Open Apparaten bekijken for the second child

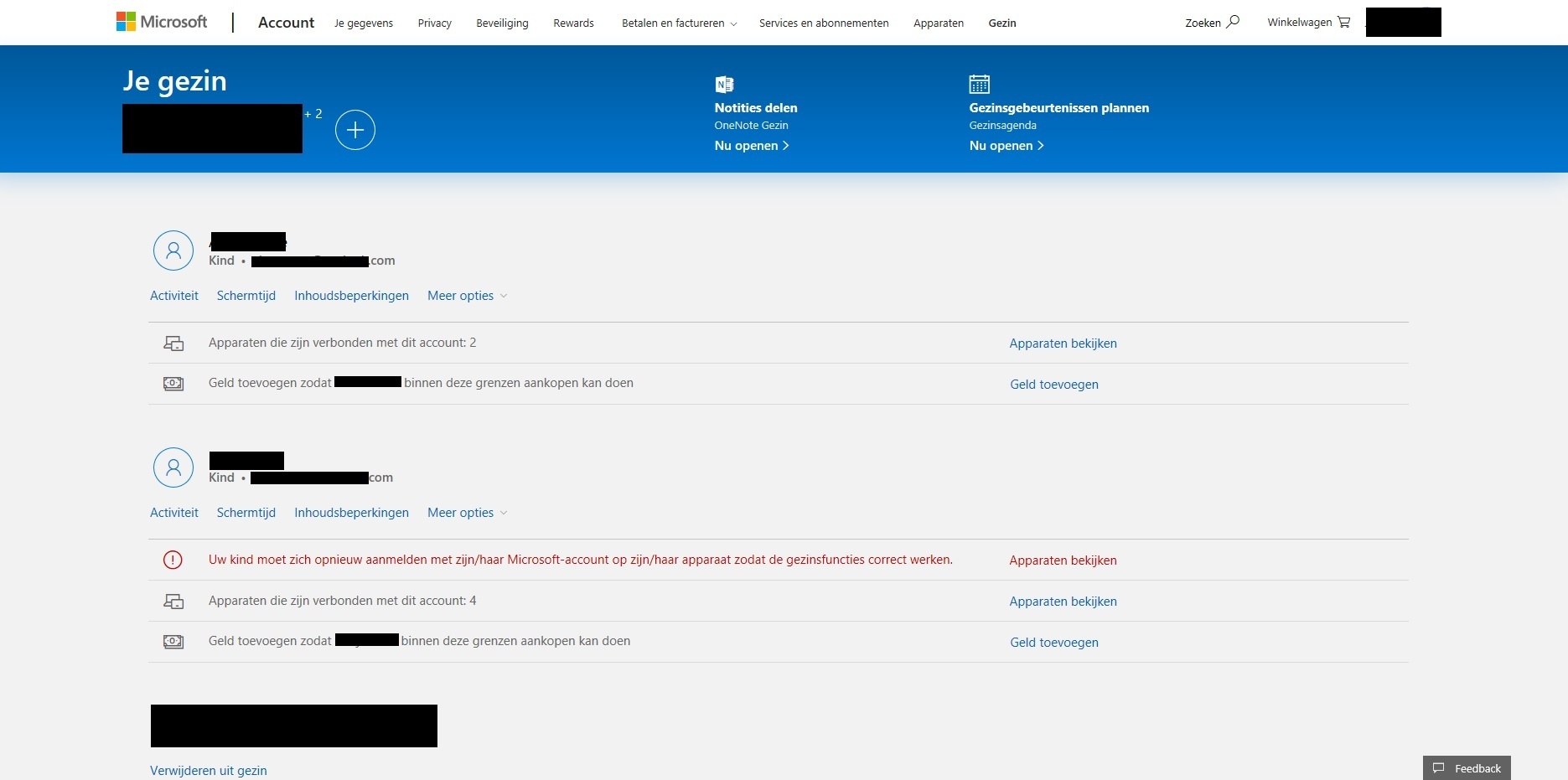[1062, 601]
